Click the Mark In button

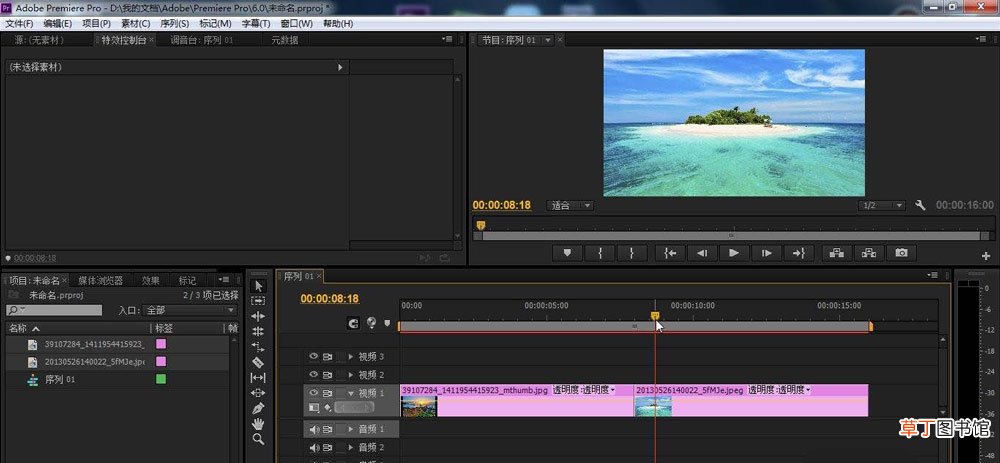(600, 253)
